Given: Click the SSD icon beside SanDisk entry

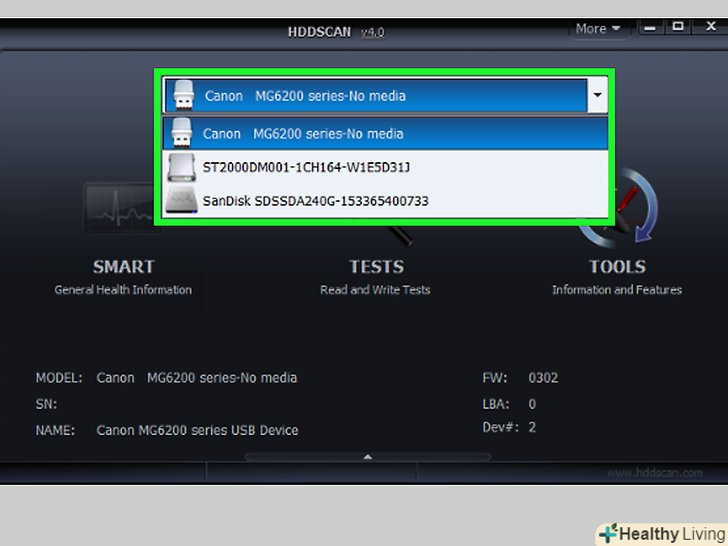Looking at the screenshot, I should [182, 201].
